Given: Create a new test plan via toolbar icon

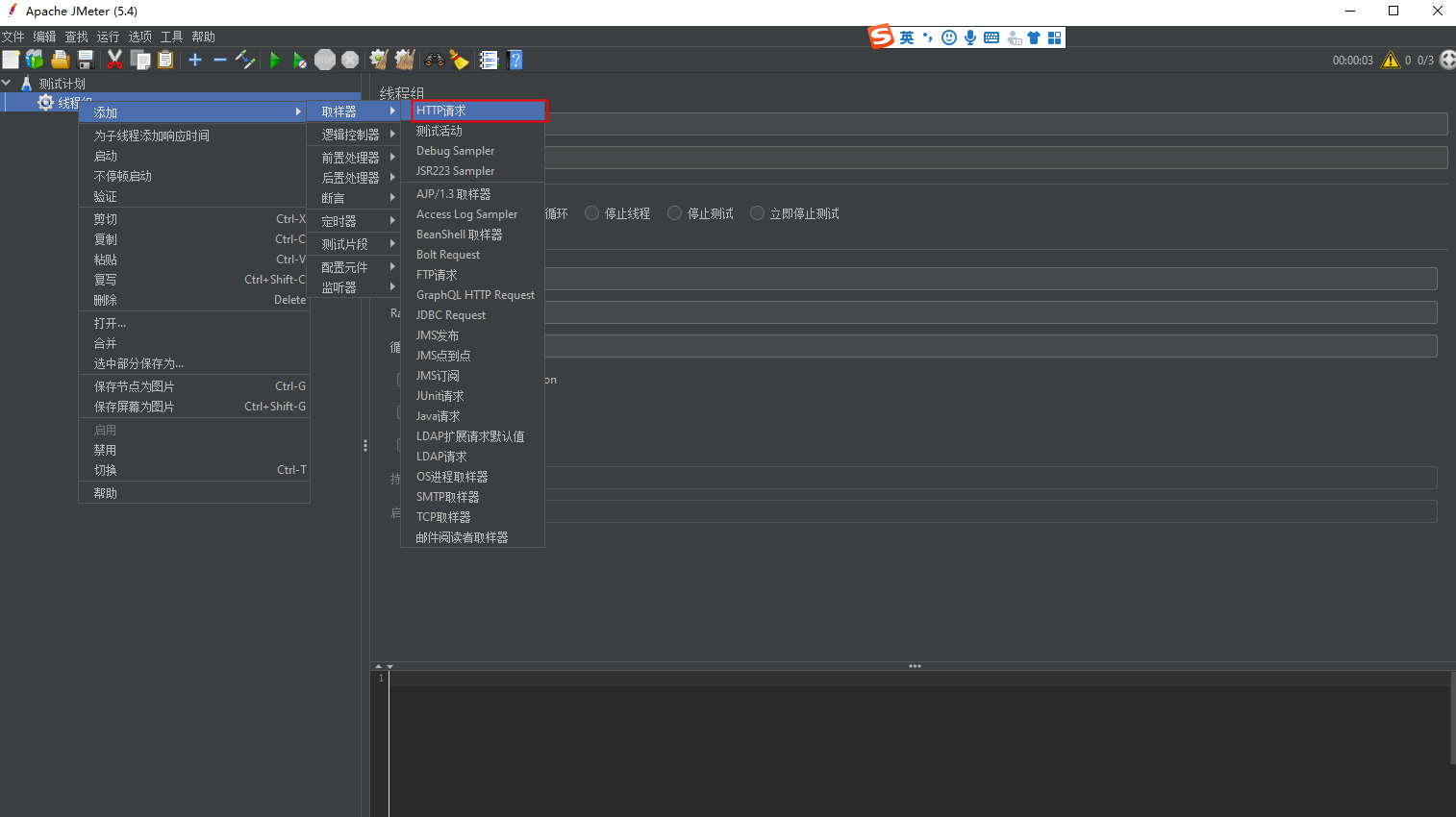Looking at the screenshot, I should tap(11, 60).
